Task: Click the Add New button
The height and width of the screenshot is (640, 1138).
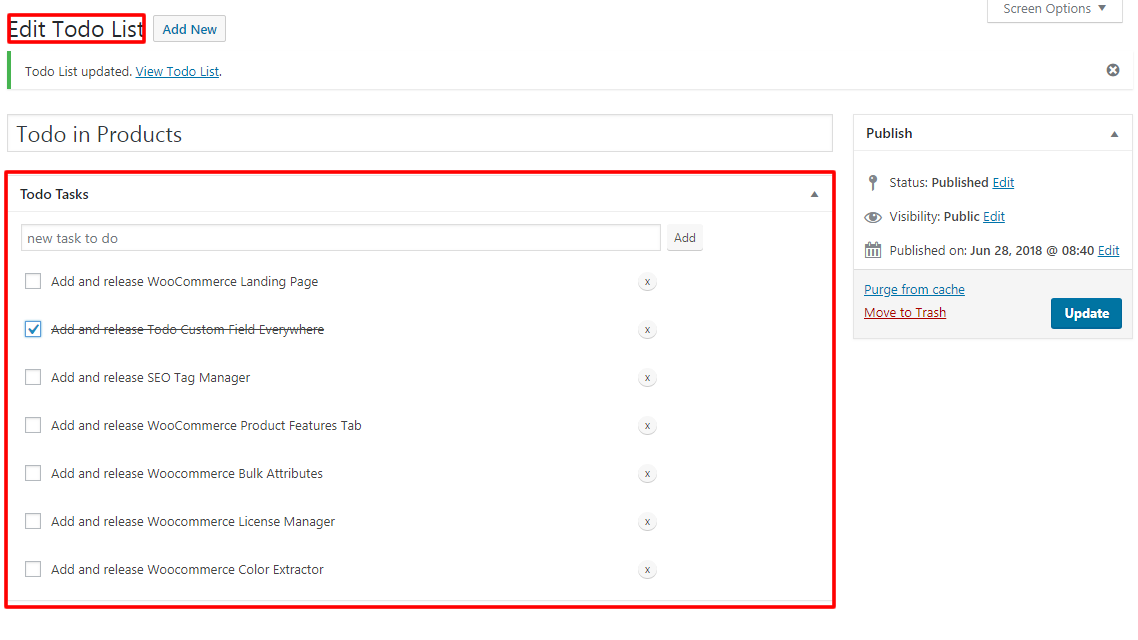Action: [x=189, y=29]
